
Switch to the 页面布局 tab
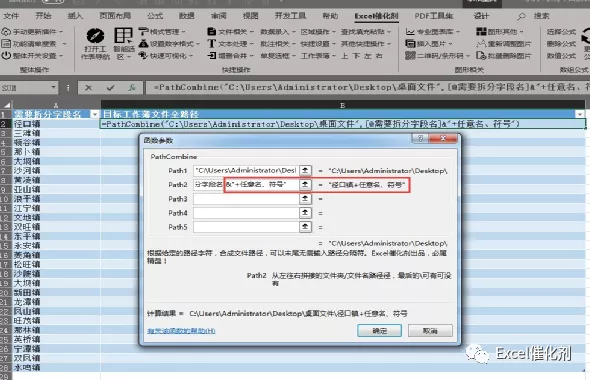(115, 16)
